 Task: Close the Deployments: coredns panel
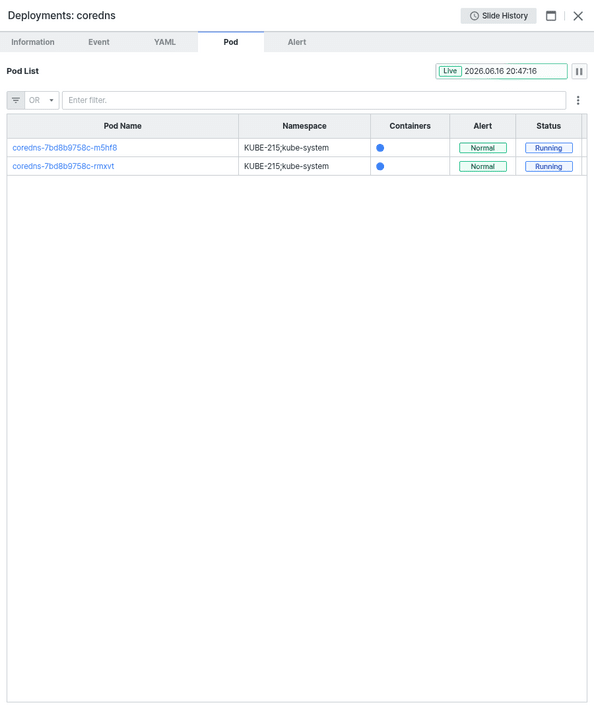pyautogui.click(x=578, y=16)
